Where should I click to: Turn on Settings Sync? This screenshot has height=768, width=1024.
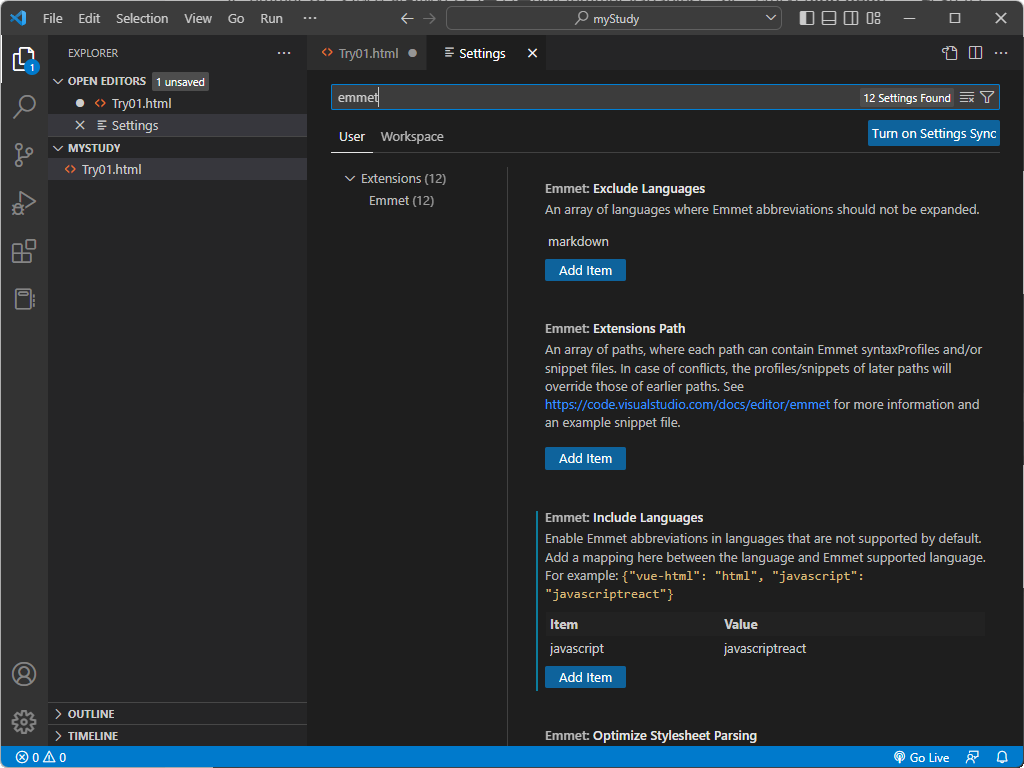point(934,133)
